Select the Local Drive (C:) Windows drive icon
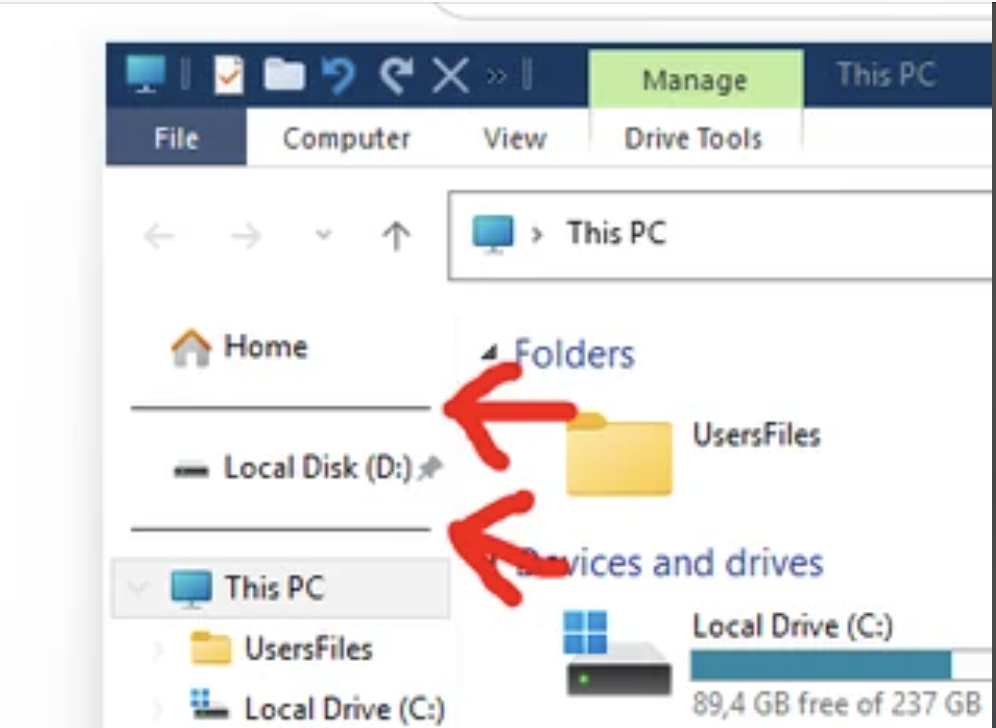This screenshot has height=728, width=996. [x=617, y=653]
